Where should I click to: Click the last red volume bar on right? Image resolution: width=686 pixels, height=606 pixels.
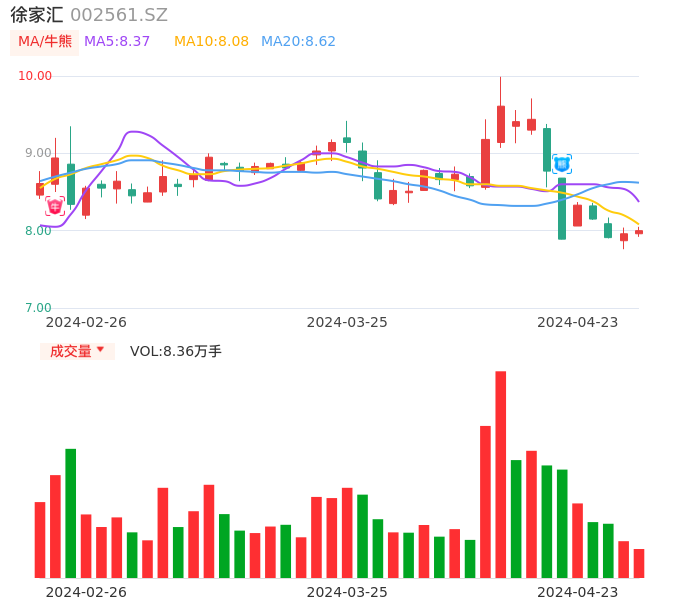(x=639, y=563)
